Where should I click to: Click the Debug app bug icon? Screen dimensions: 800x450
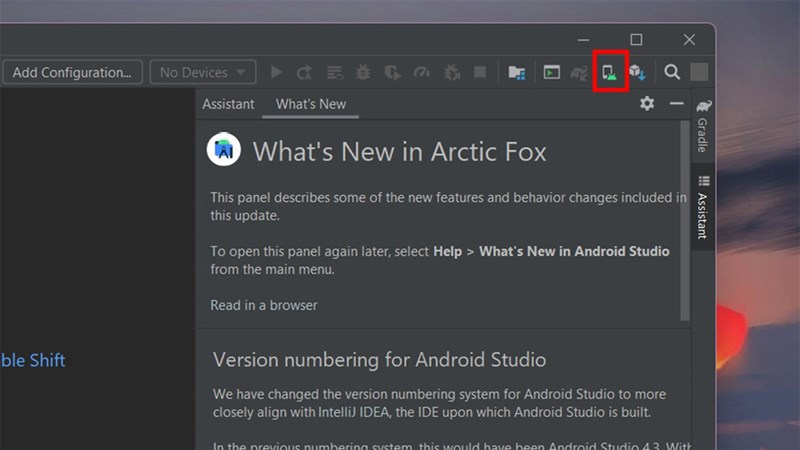point(363,72)
